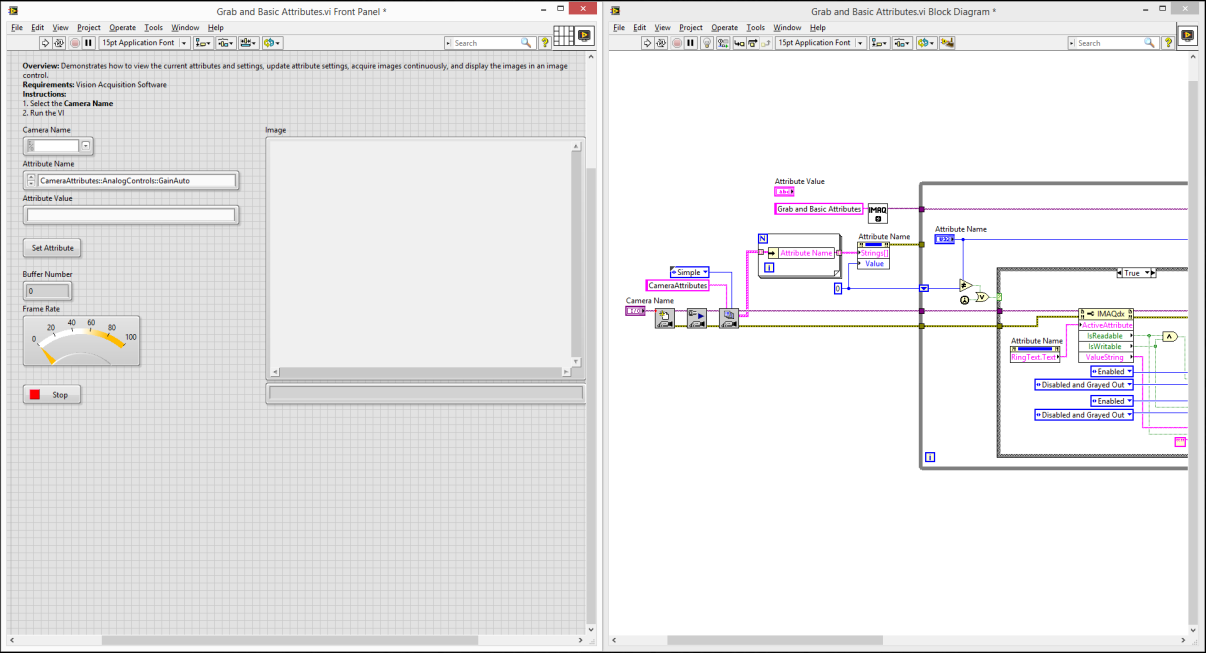
Task: Click the Grab and Basic Attributes string constant
Action: tap(819, 209)
